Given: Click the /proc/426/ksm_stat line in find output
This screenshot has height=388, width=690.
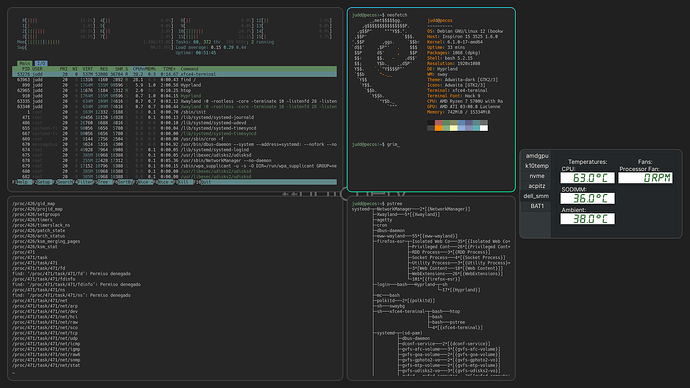Looking at the screenshot, I should tap(35, 247).
